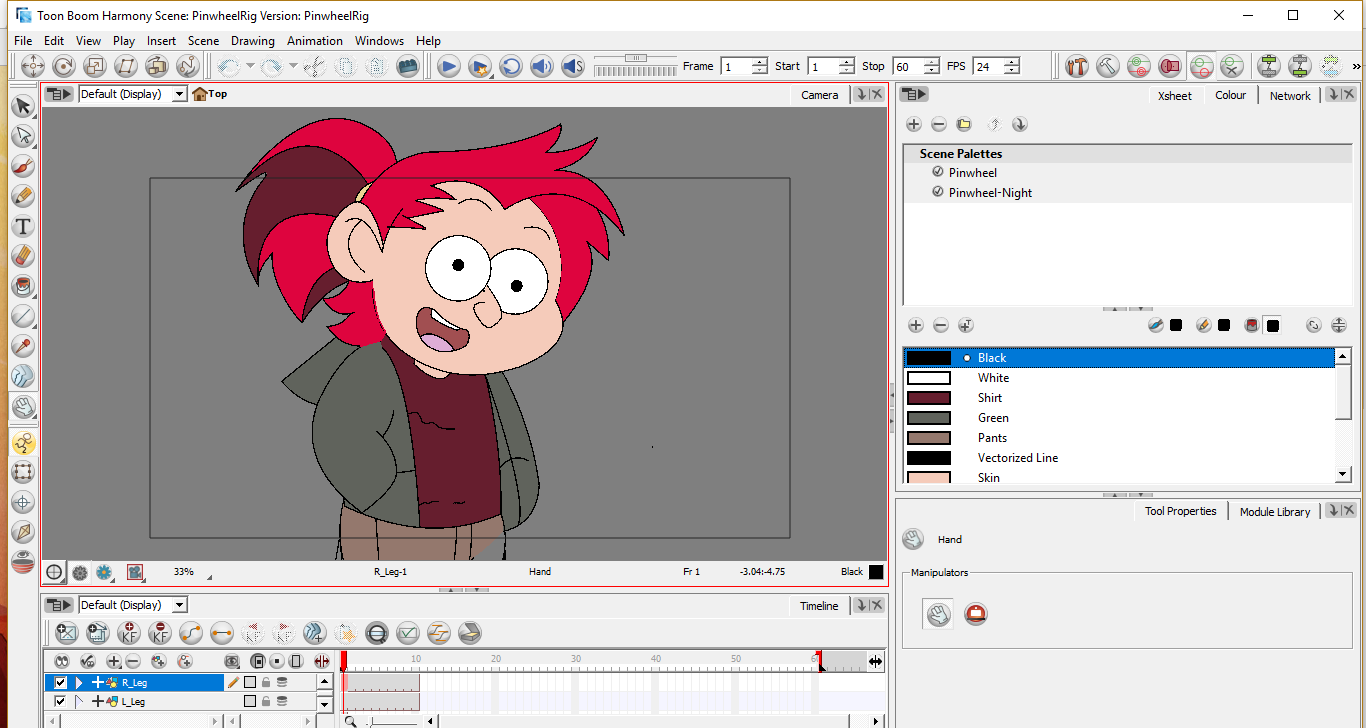1366x728 pixels.
Task: Click the paint colour icon above swatch list
Action: pos(1250,325)
